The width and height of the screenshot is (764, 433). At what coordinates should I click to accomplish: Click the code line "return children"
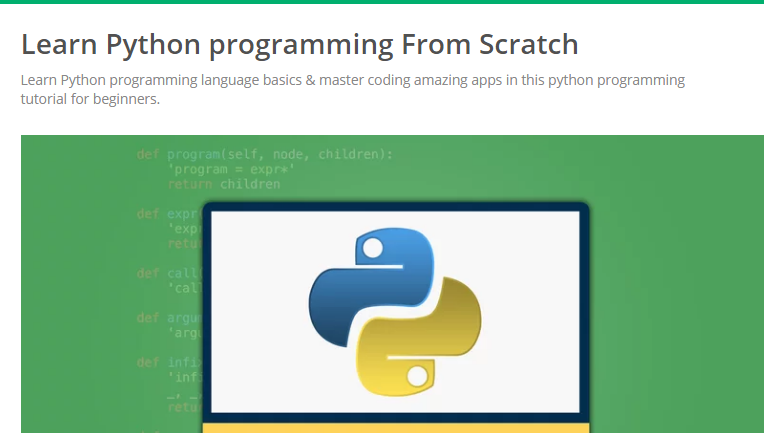click(x=224, y=184)
